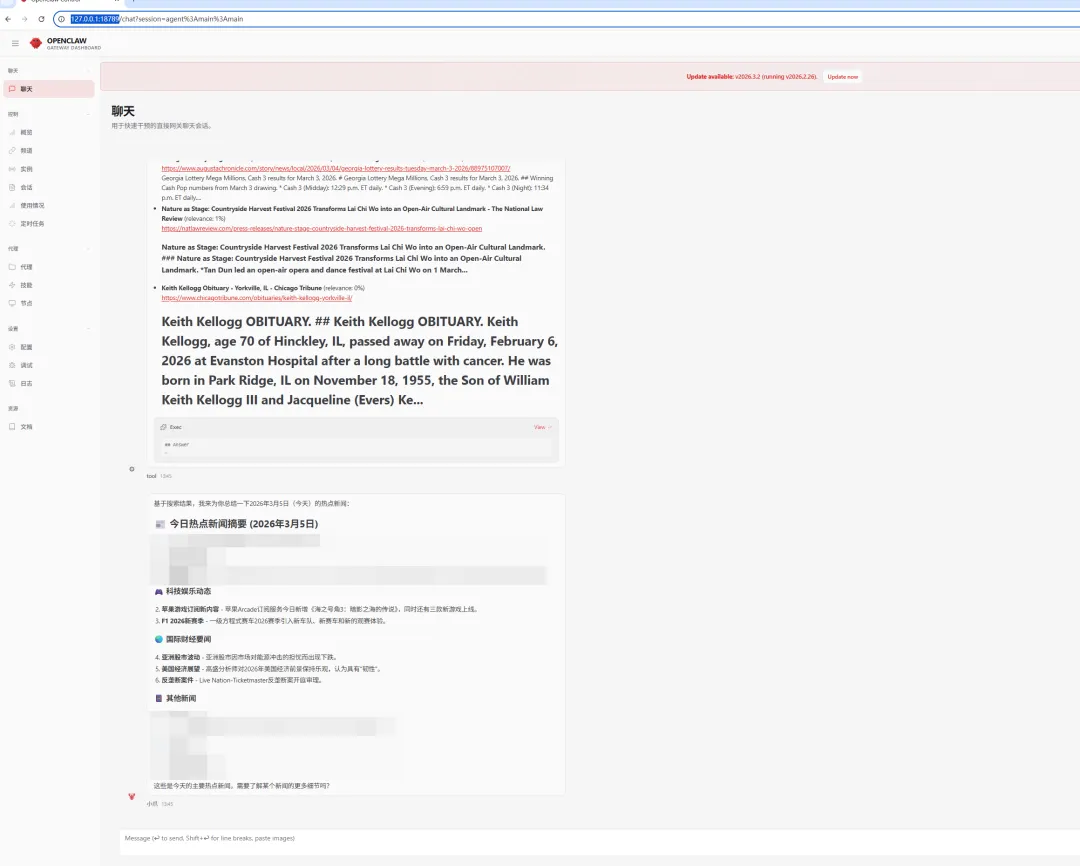Open the 概览 overview sidebar item
Screen dimensions: 1080x866
(49, 132)
